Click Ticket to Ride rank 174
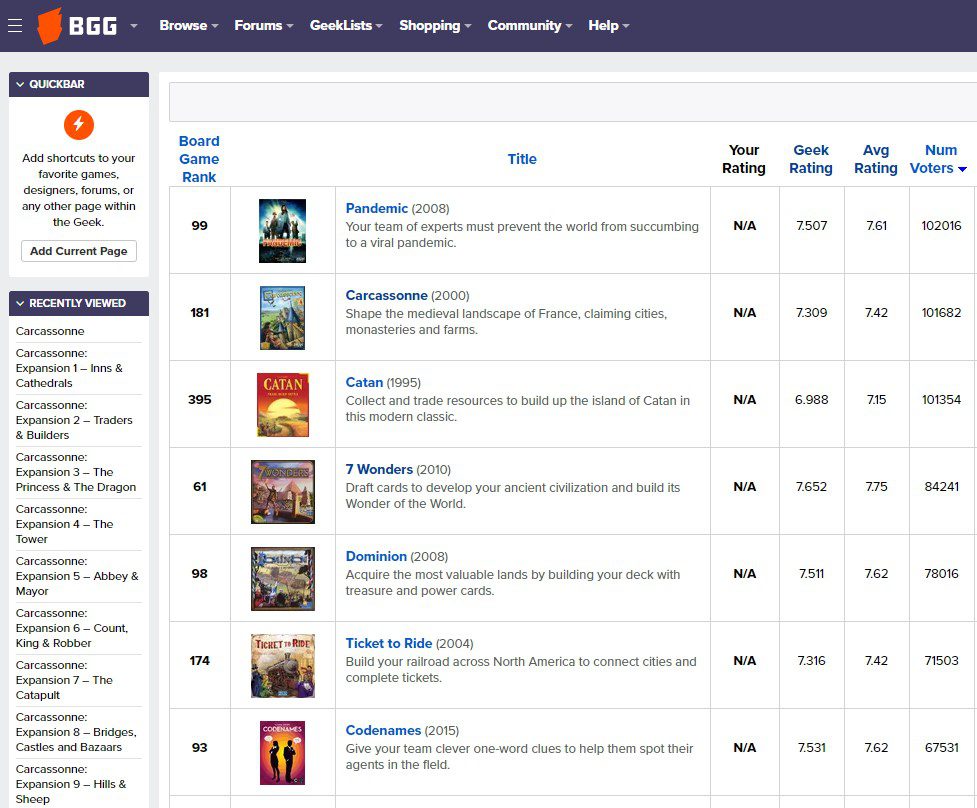The width and height of the screenshot is (977, 808). pos(199,660)
